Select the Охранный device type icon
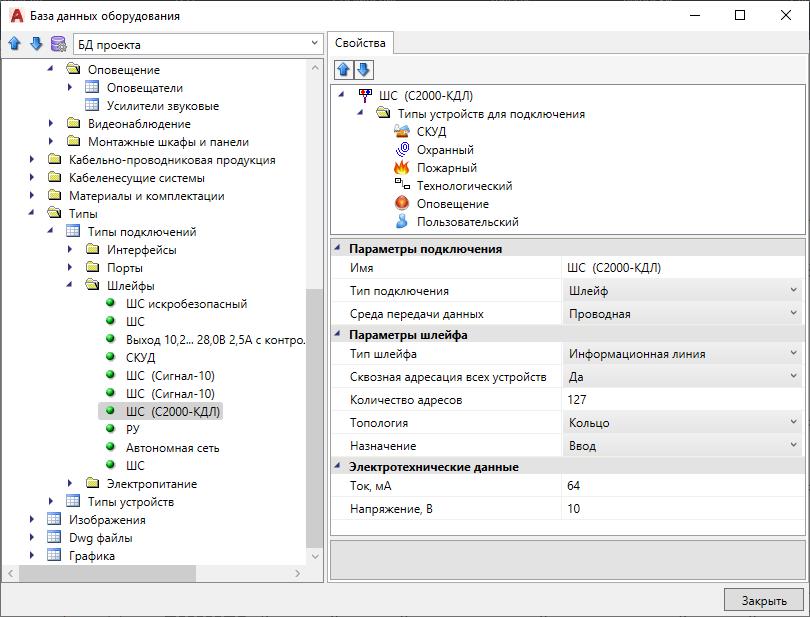 coord(402,150)
